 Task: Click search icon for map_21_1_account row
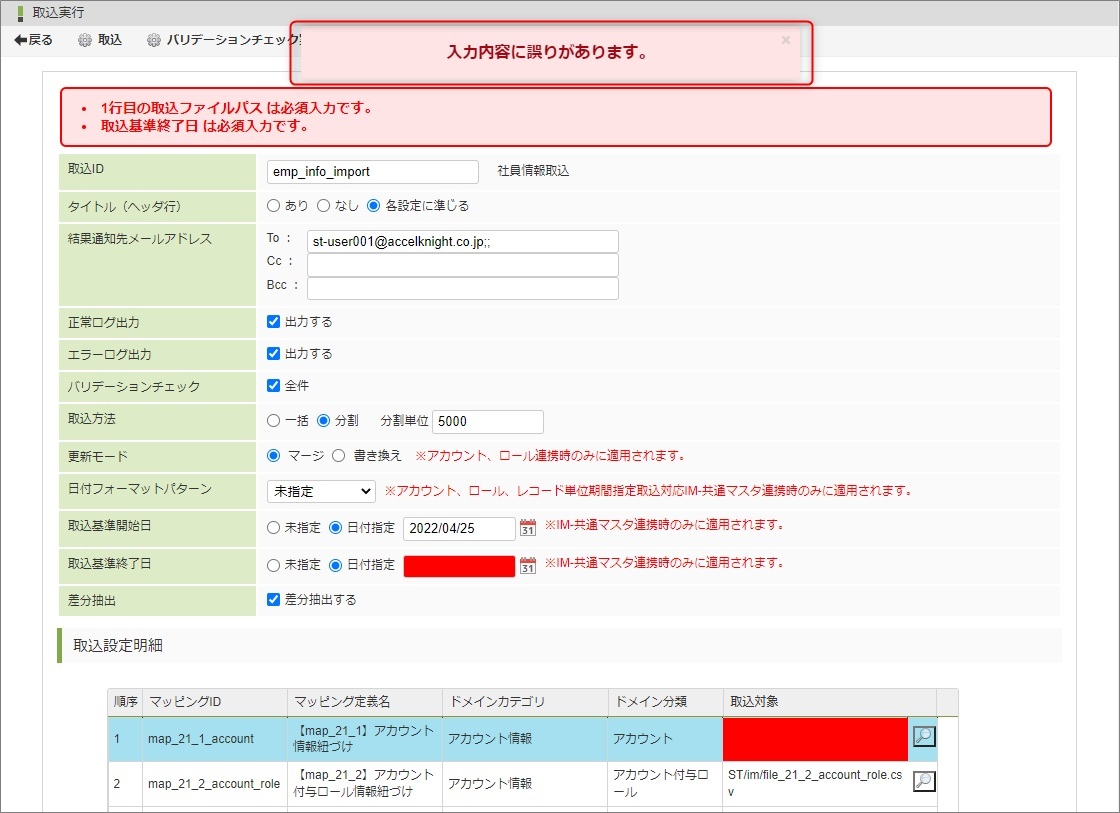pyautogui.click(x=924, y=737)
